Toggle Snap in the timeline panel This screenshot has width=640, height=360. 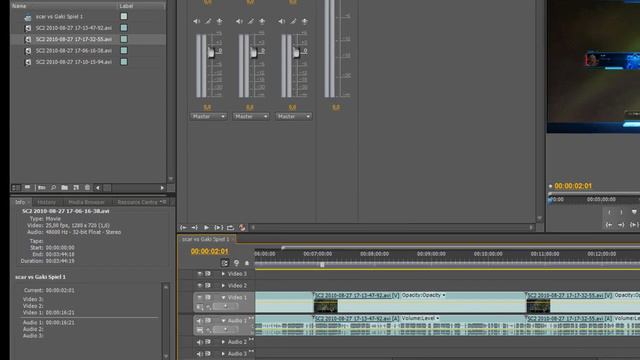(x=224, y=263)
